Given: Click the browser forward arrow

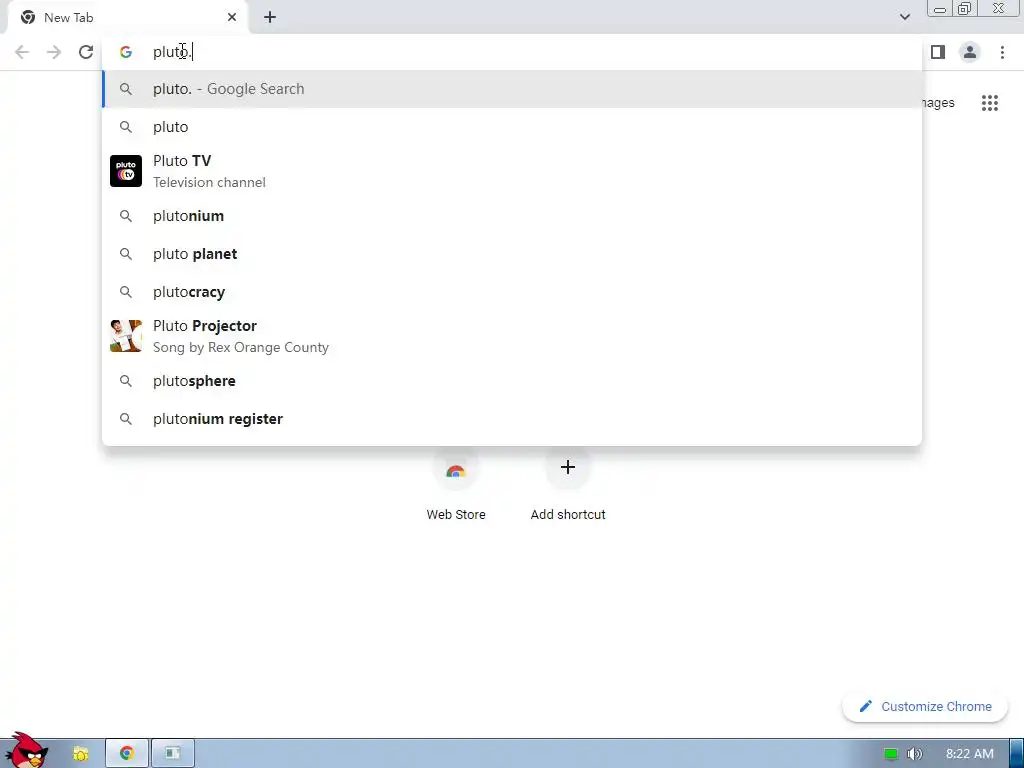Looking at the screenshot, I should 54,52.
